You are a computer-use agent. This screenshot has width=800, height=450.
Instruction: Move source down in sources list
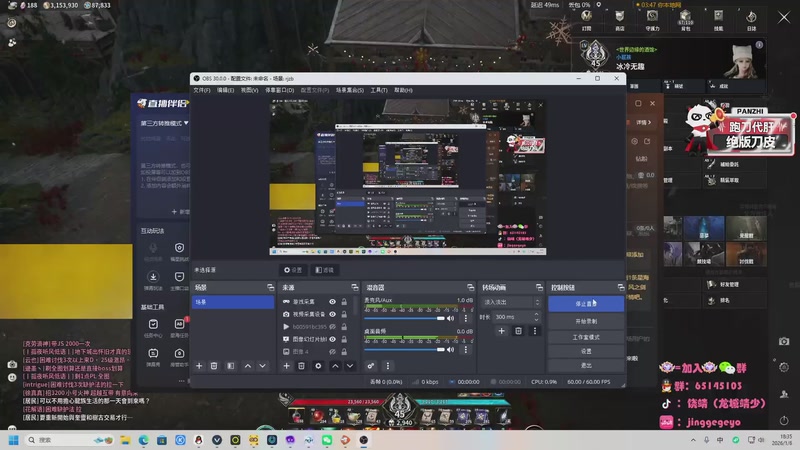click(350, 366)
